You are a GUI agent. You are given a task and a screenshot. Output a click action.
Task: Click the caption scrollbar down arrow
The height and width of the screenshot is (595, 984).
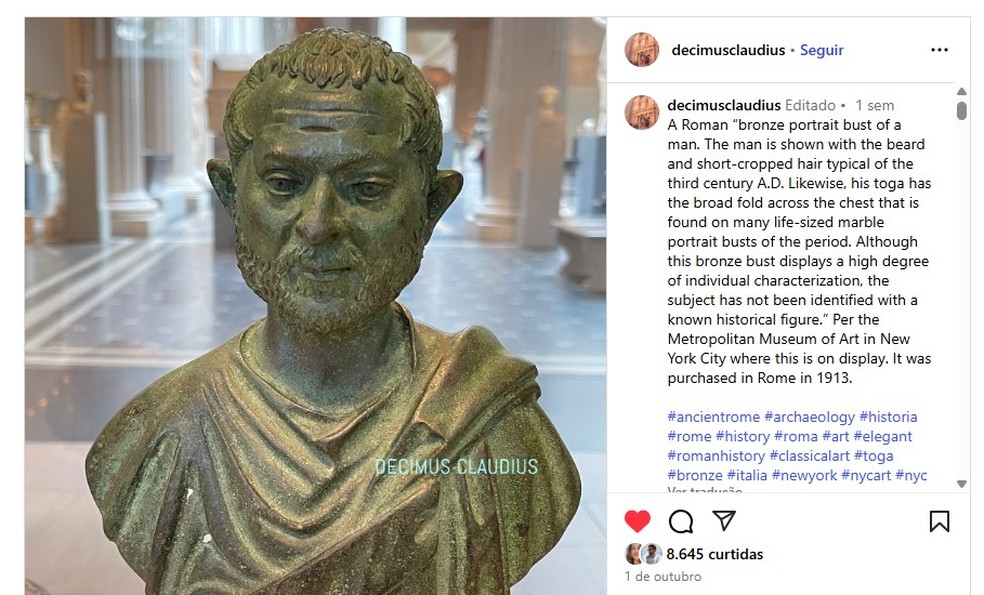point(961,484)
